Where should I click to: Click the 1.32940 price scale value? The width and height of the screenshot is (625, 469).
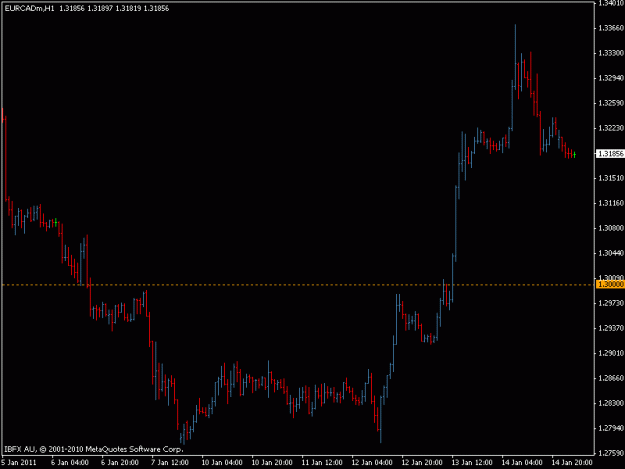point(611,78)
